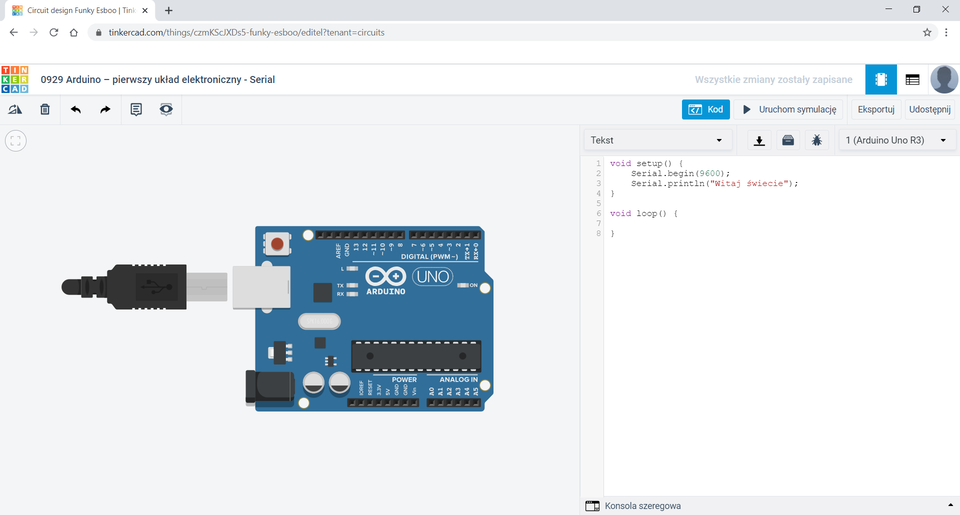This screenshot has height=515, width=960.
Task: Zoom to fit the circuit view
Action: click(16, 141)
